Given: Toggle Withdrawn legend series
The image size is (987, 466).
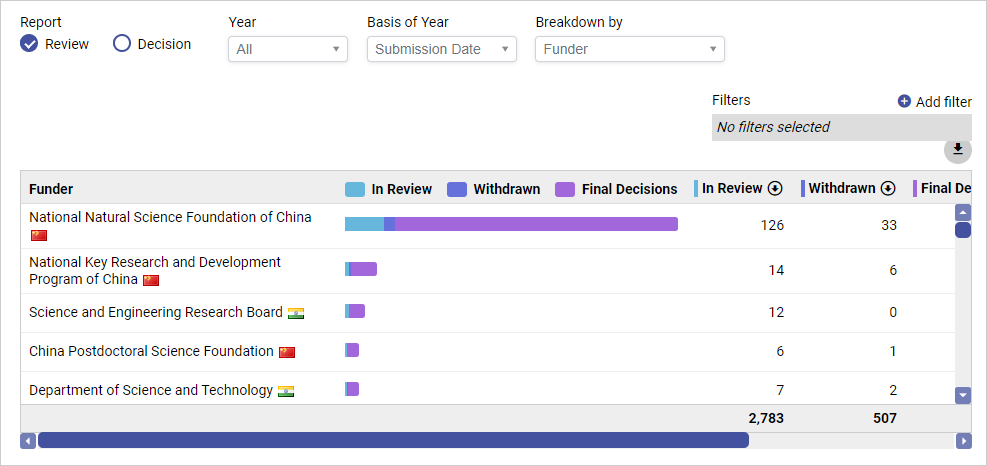Looking at the screenshot, I should [x=494, y=189].
